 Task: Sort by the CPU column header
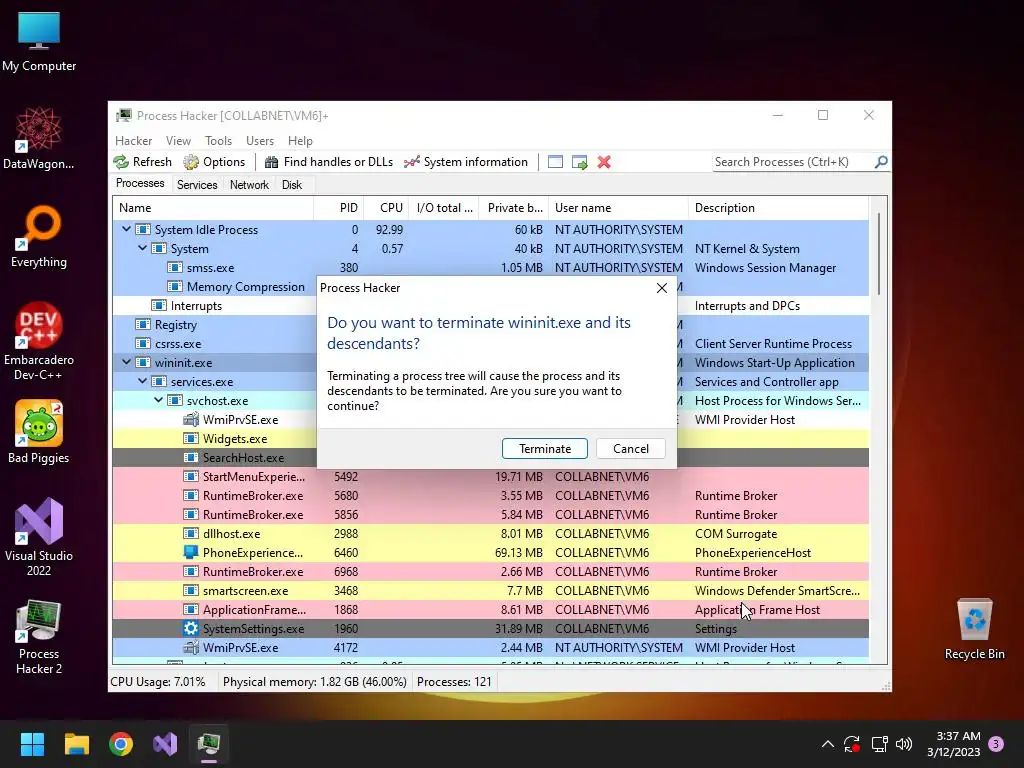[386, 208]
